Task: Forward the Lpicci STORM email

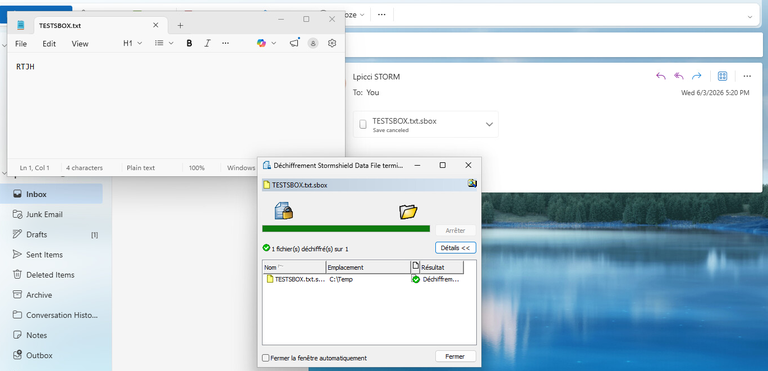Action: click(696, 76)
